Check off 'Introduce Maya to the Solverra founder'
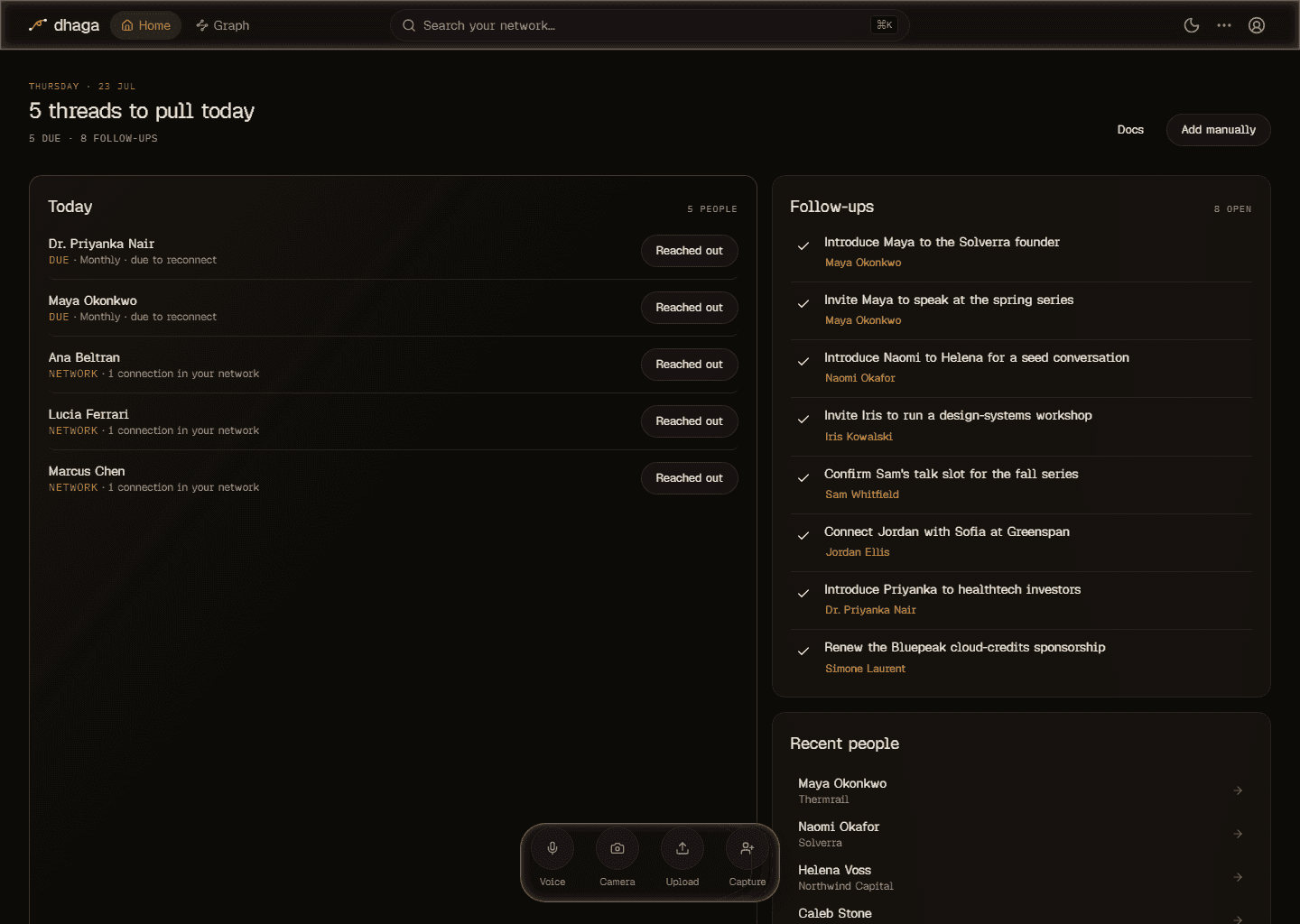 point(803,245)
